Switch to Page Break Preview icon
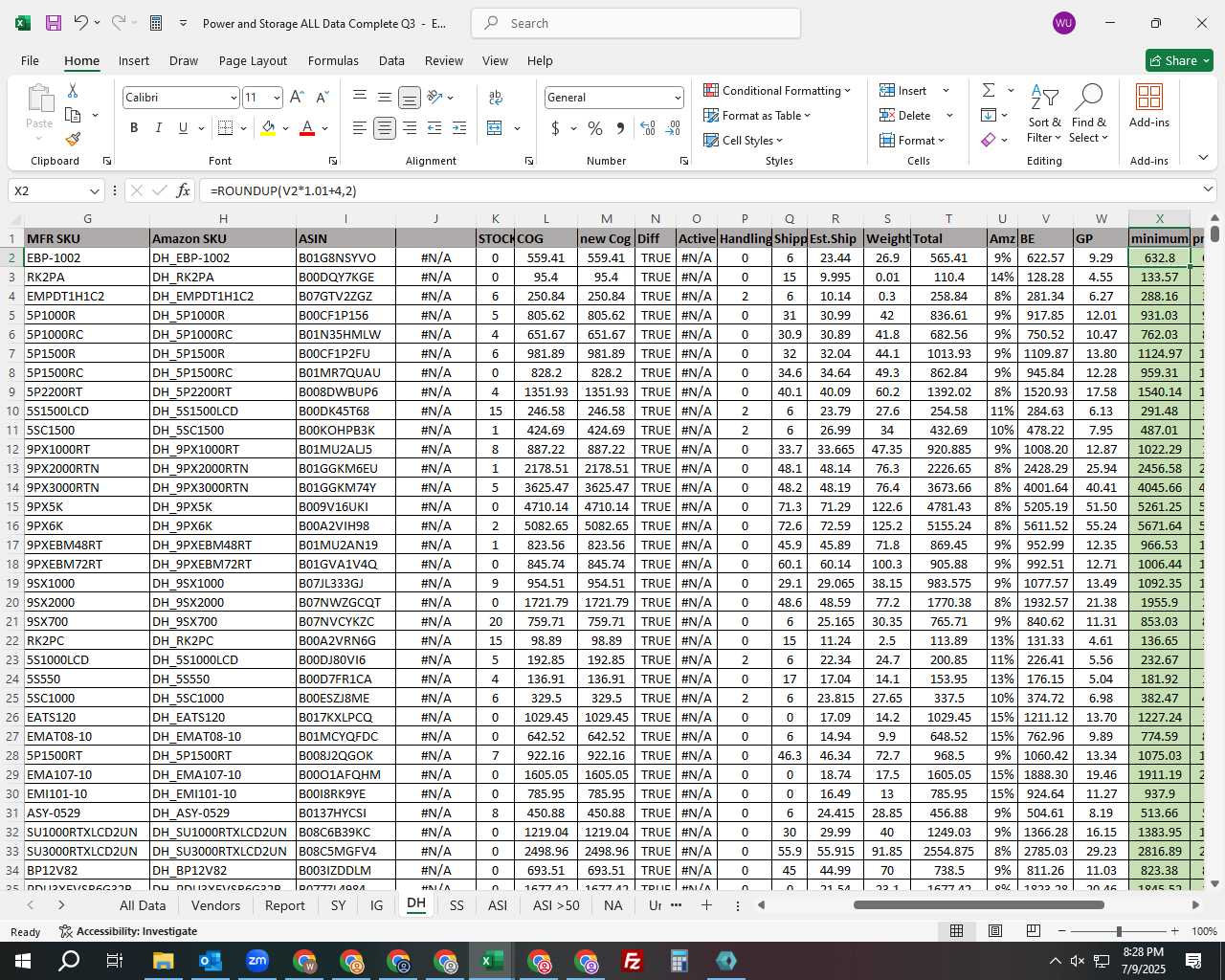Image resolution: width=1225 pixels, height=980 pixels. [1034, 930]
